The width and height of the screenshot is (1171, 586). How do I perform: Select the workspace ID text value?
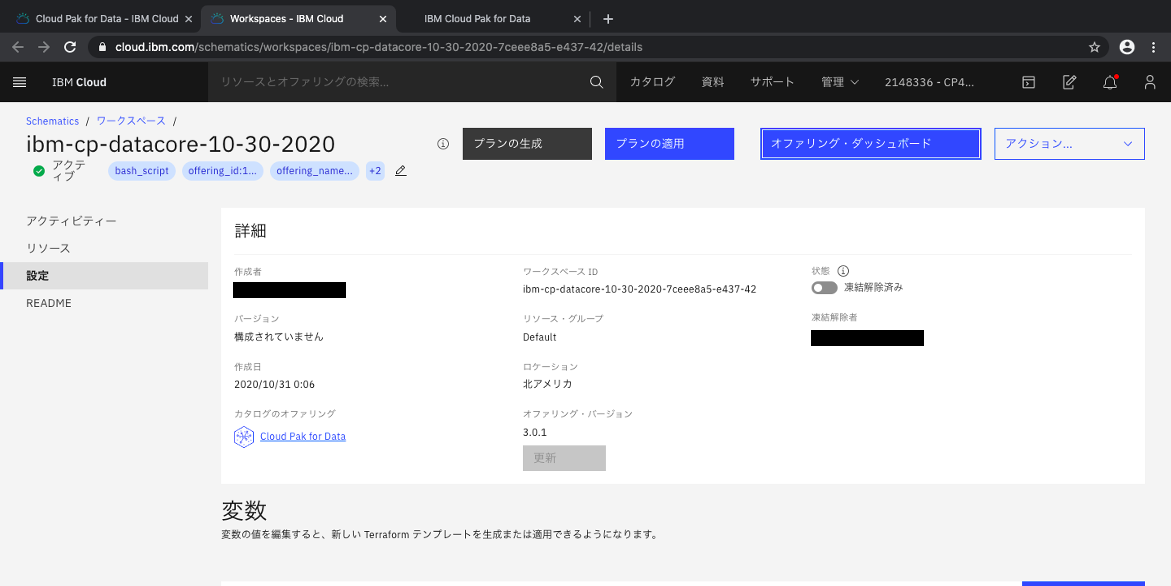point(639,289)
